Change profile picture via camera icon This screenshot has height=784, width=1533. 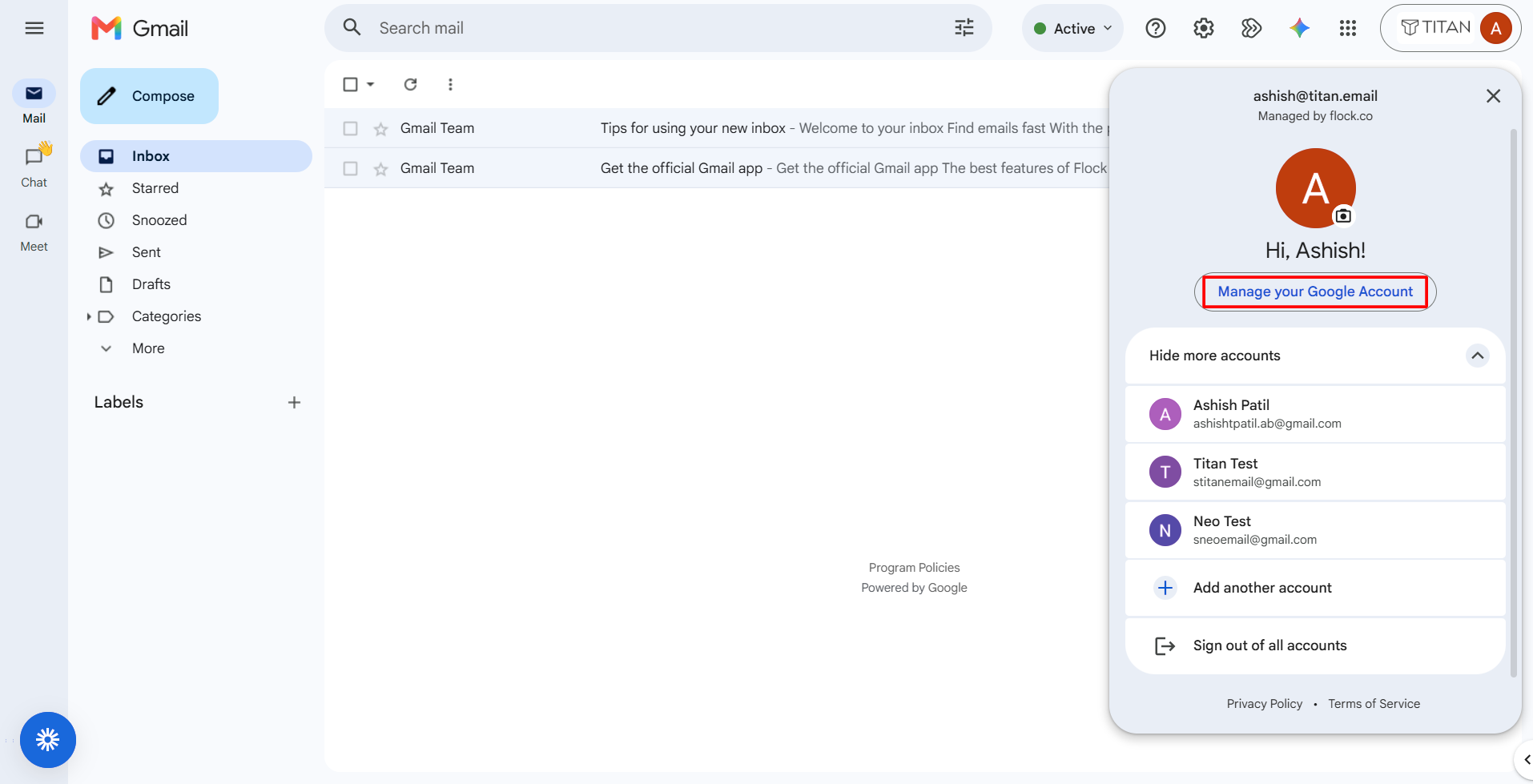coord(1343,215)
